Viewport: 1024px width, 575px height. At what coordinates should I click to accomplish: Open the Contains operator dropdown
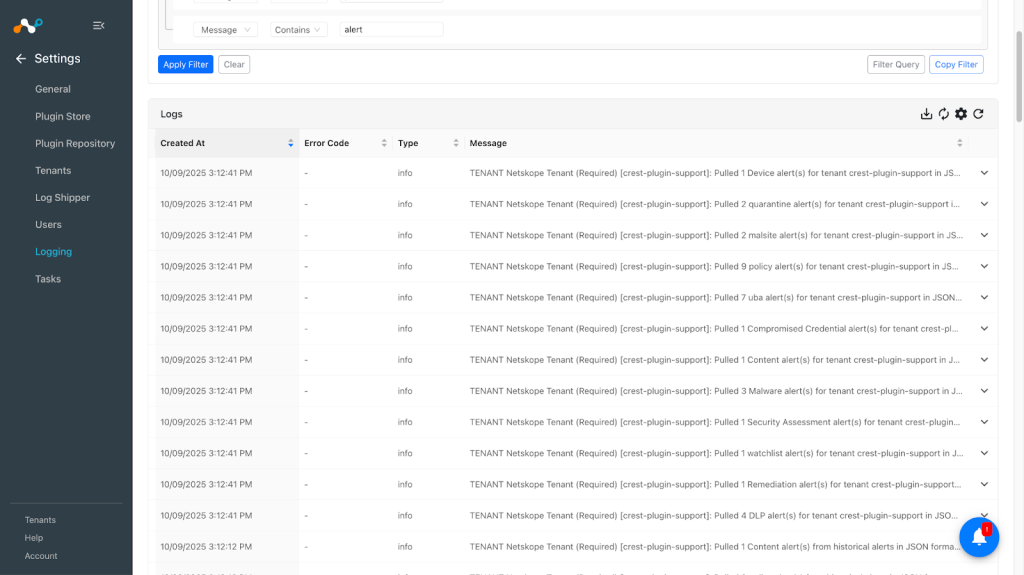point(298,29)
